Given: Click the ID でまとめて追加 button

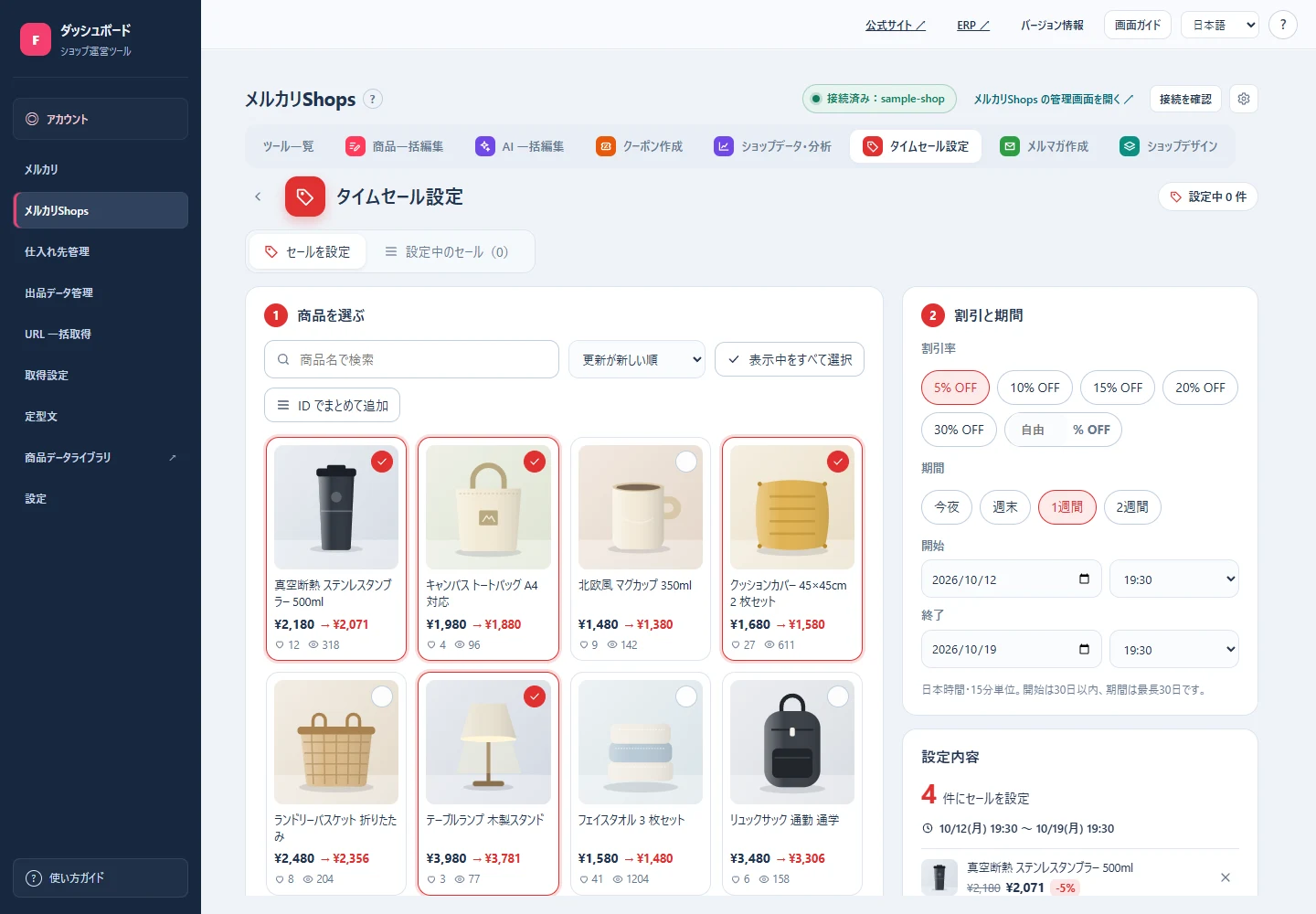Looking at the screenshot, I should click(332, 405).
